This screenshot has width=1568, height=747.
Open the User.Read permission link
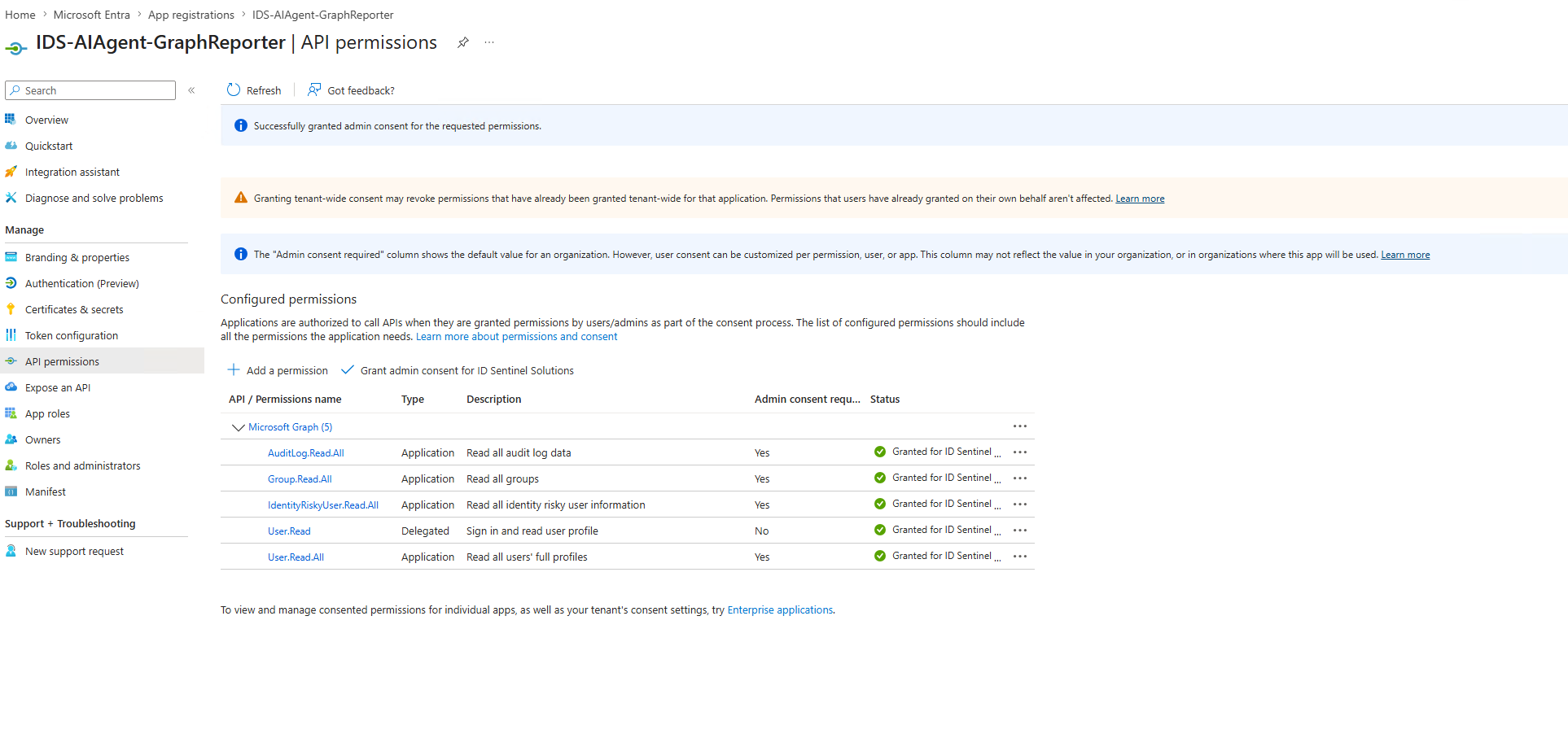click(x=289, y=531)
